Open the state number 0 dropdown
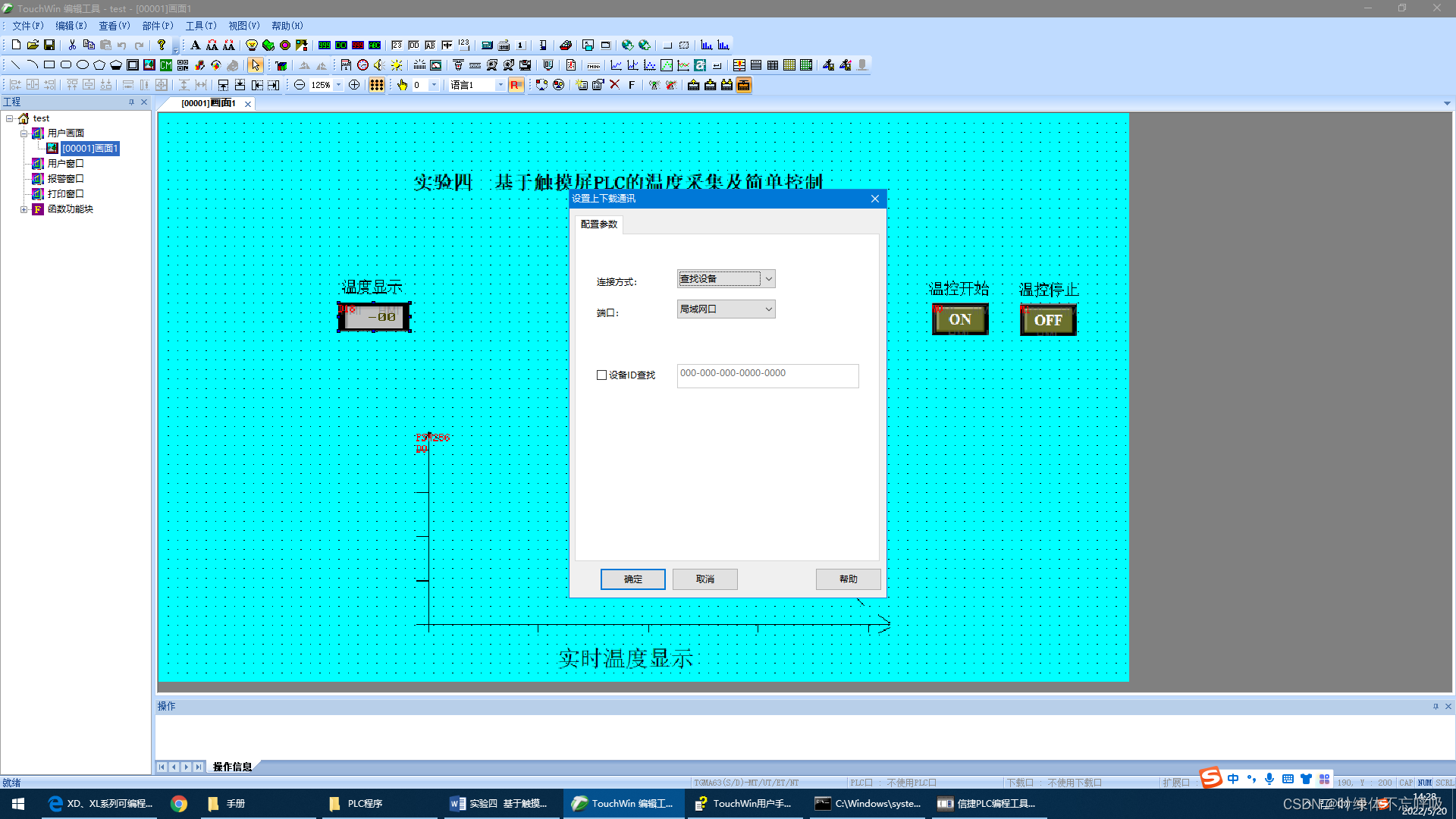The height and width of the screenshot is (819, 1456). [x=434, y=85]
